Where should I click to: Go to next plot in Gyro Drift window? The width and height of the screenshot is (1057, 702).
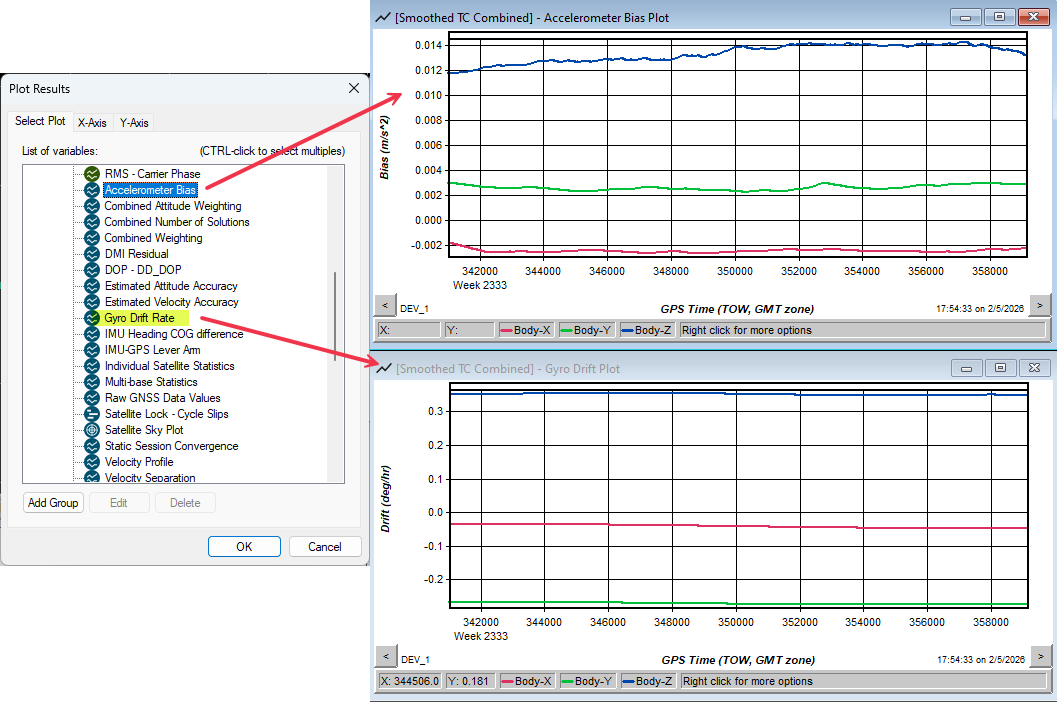coord(1041,656)
